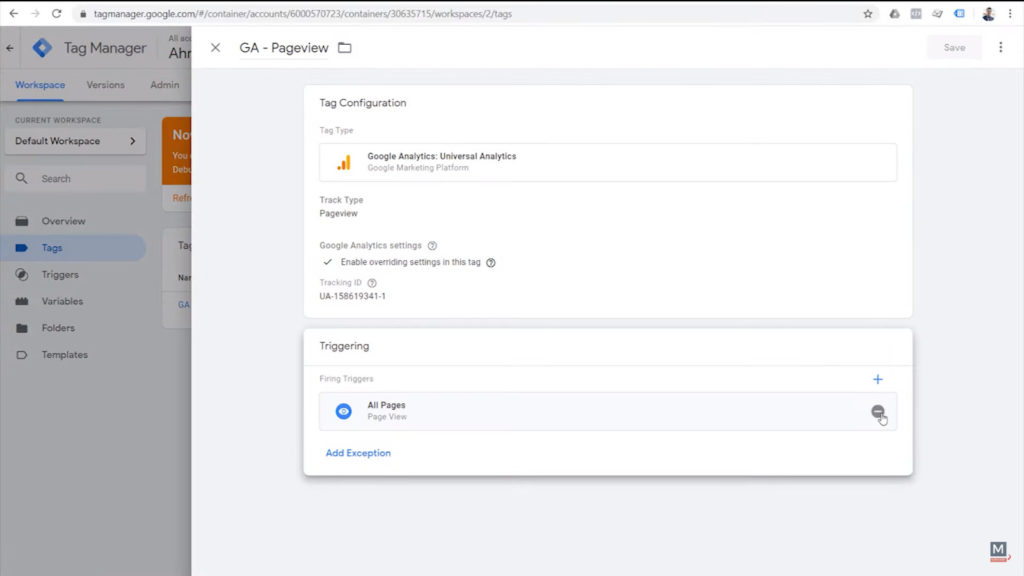Bookmark this page with the star icon
The image size is (1024, 576).
coord(867,14)
